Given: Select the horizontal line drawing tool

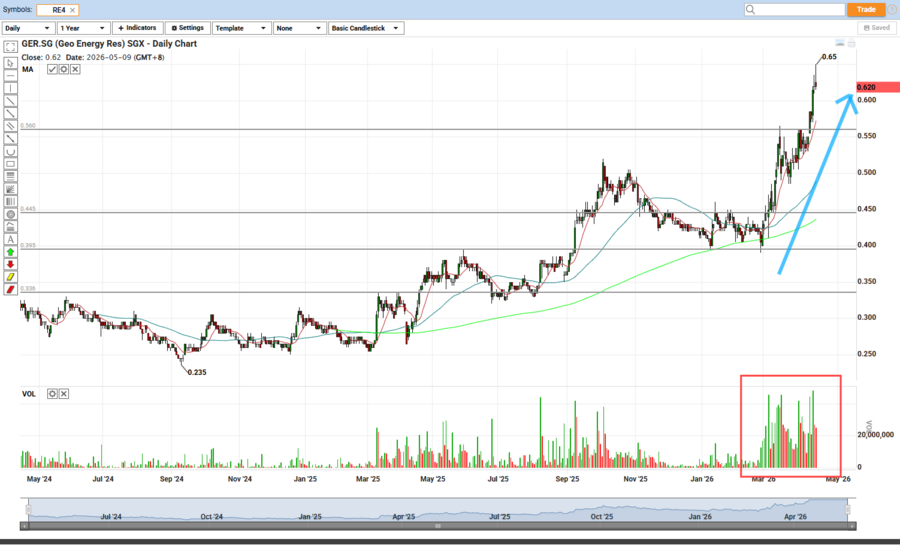Looking at the screenshot, I should pyautogui.click(x=10, y=75).
